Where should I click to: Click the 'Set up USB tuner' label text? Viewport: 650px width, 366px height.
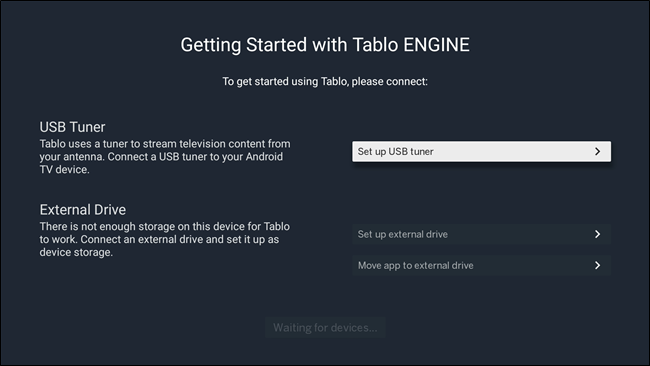coord(395,152)
